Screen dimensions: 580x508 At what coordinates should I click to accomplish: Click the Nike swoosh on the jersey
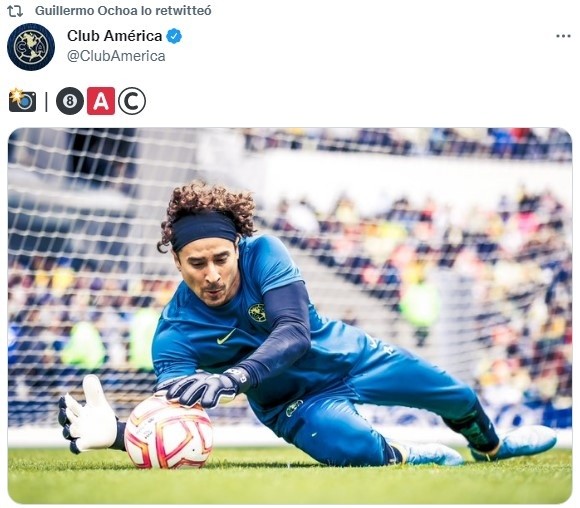point(226,337)
